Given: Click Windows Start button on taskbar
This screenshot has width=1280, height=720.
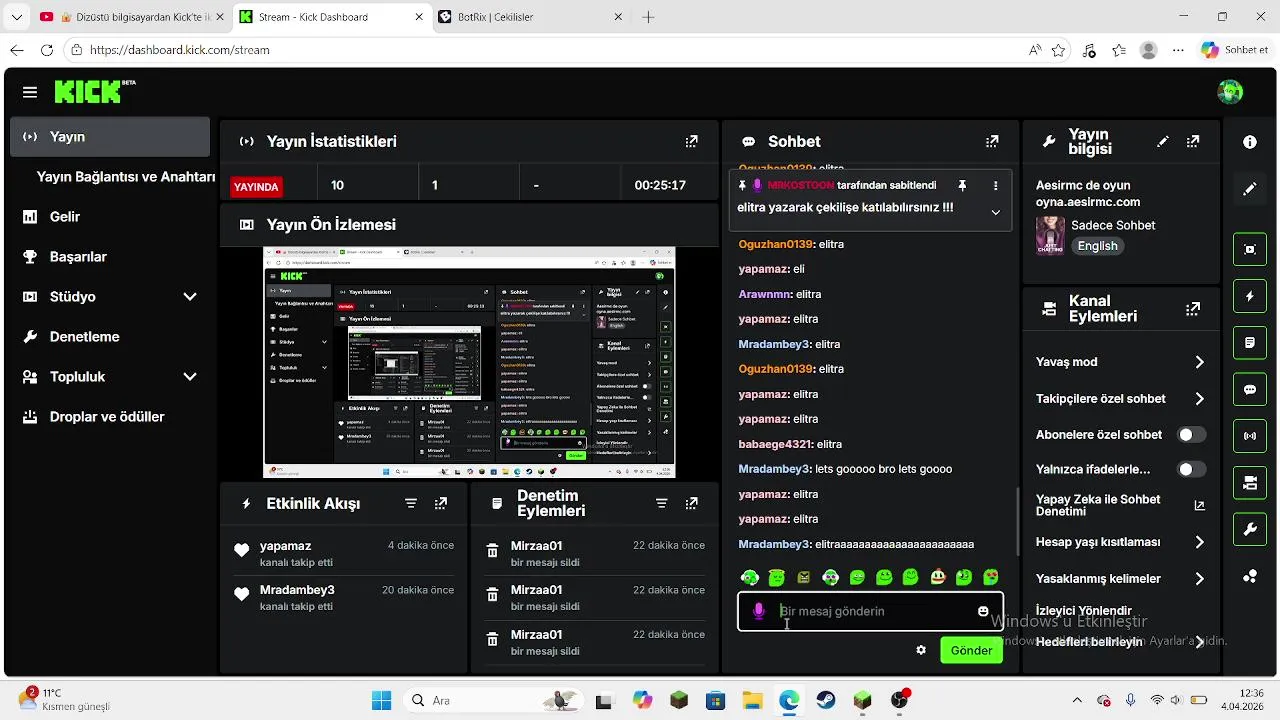Looking at the screenshot, I should pyautogui.click(x=381, y=700).
